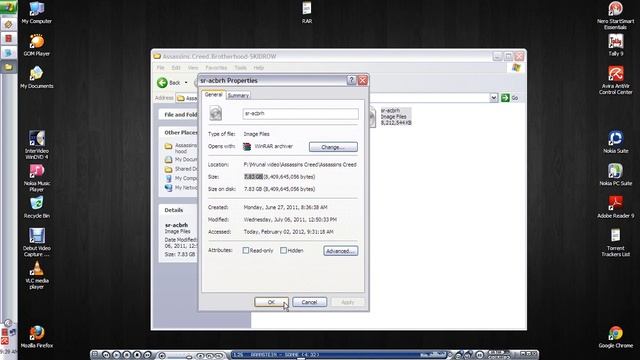
Task: Click red icon in vertical taskbar
Action: [8, 39]
